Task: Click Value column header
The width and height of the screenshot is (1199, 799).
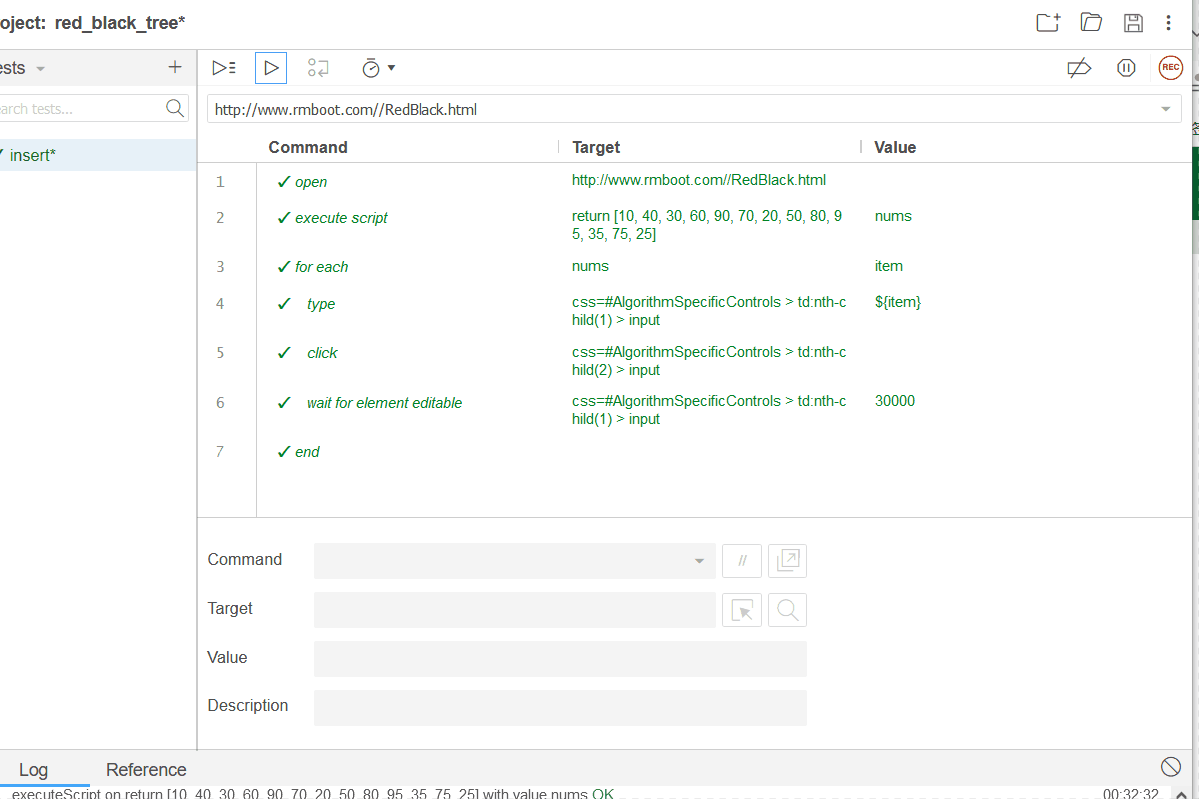Action: pos(895,147)
